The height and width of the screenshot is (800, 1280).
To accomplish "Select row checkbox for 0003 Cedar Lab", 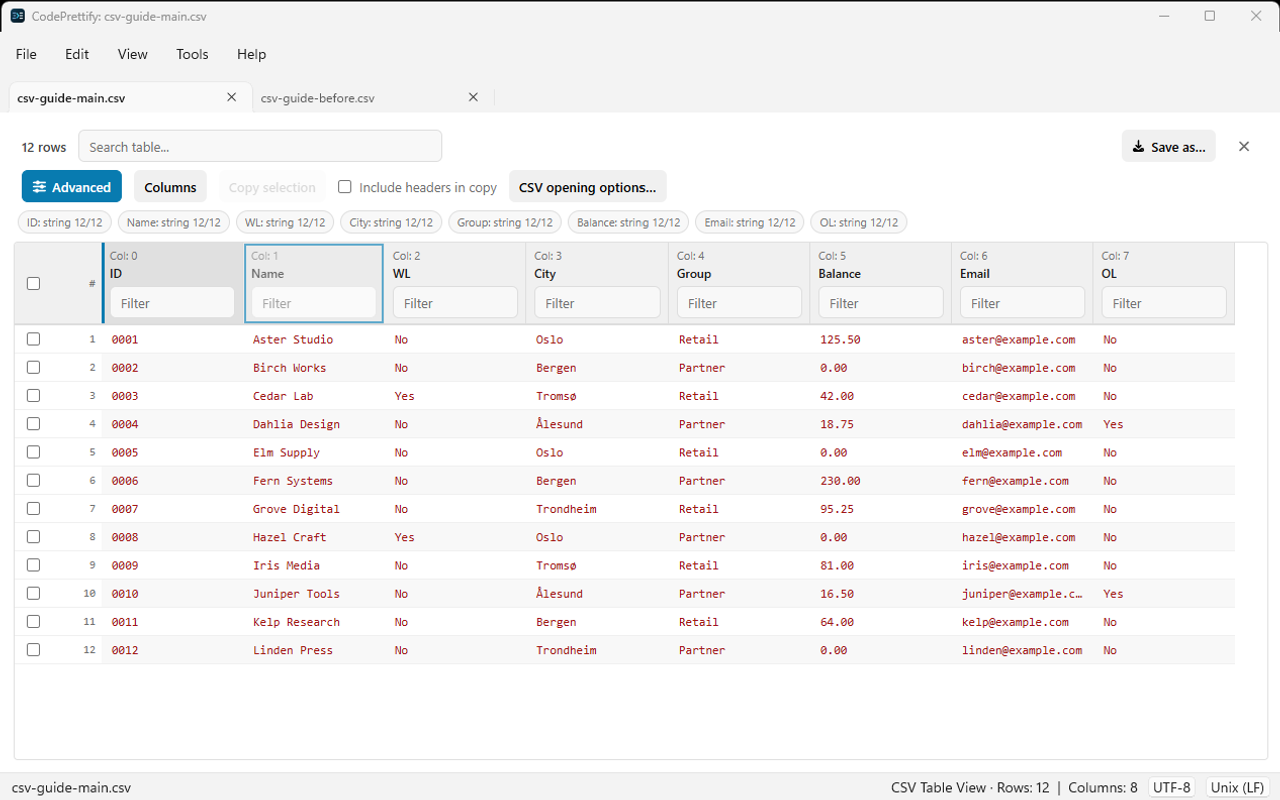I will 33,395.
